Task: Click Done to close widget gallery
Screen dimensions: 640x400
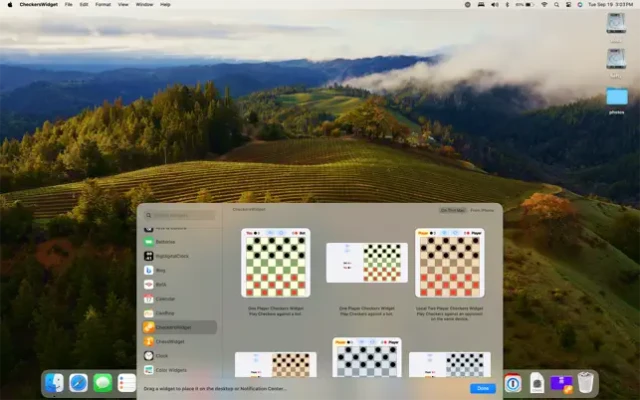Action: [482, 388]
